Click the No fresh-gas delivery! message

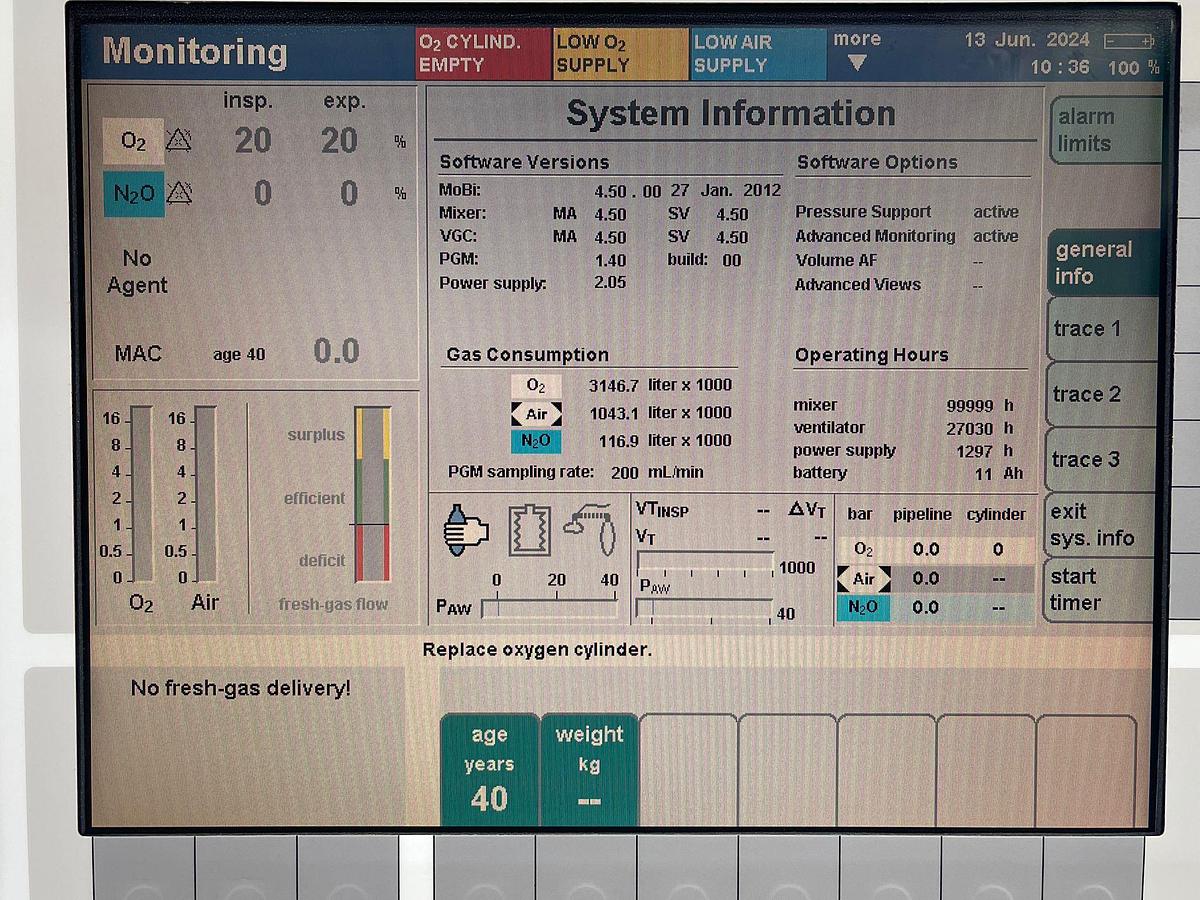coord(241,688)
